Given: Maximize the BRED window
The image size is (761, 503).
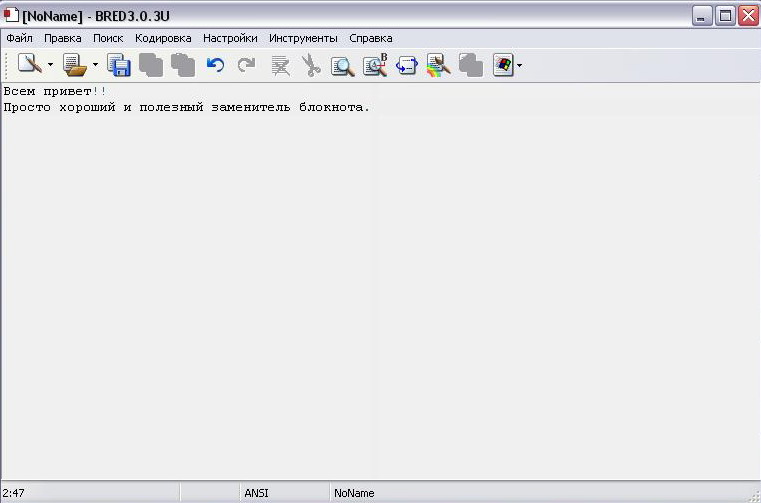Looking at the screenshot, I should point(725,16).
